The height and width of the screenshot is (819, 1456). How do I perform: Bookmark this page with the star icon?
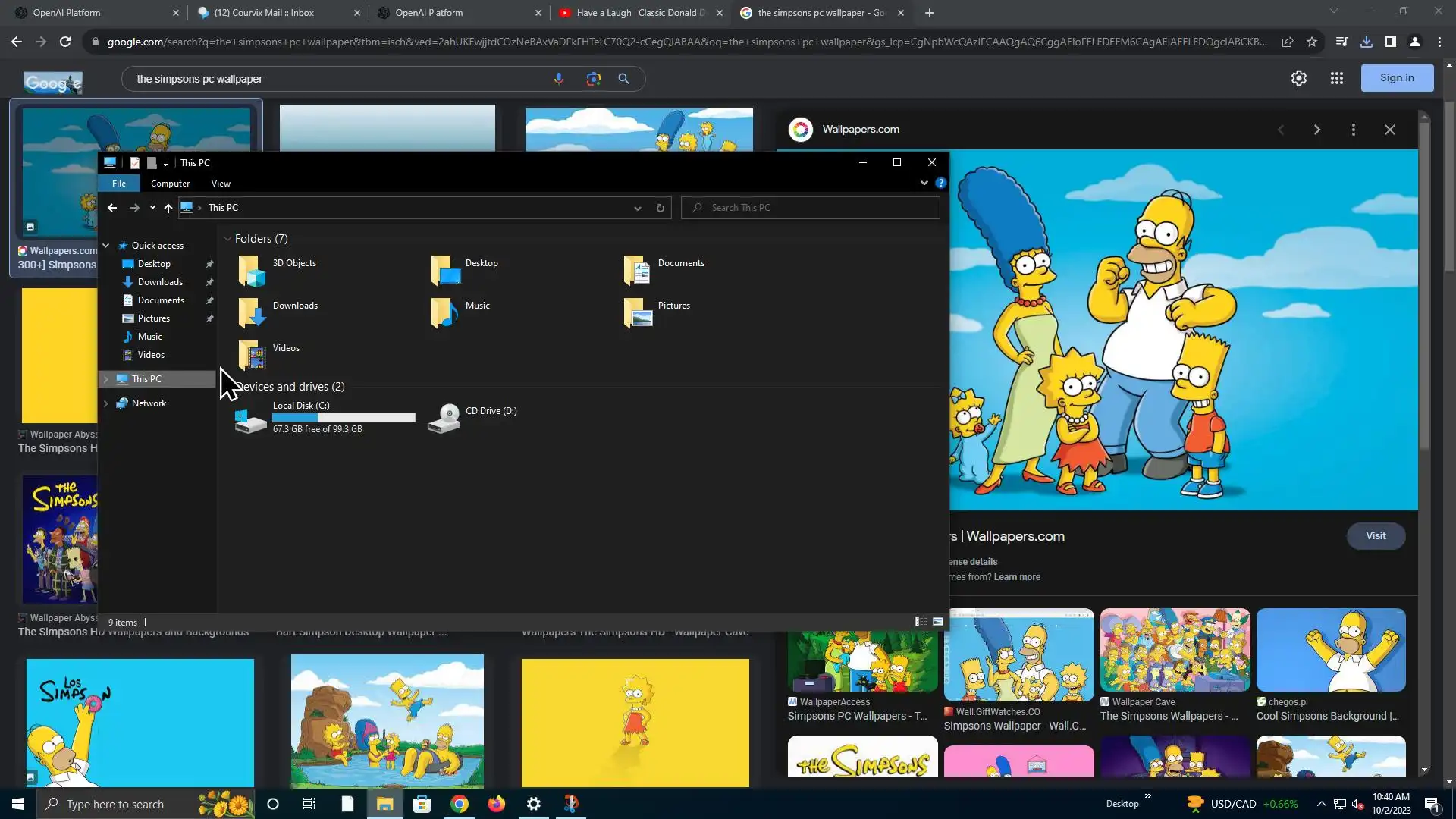click(1312, 42)
